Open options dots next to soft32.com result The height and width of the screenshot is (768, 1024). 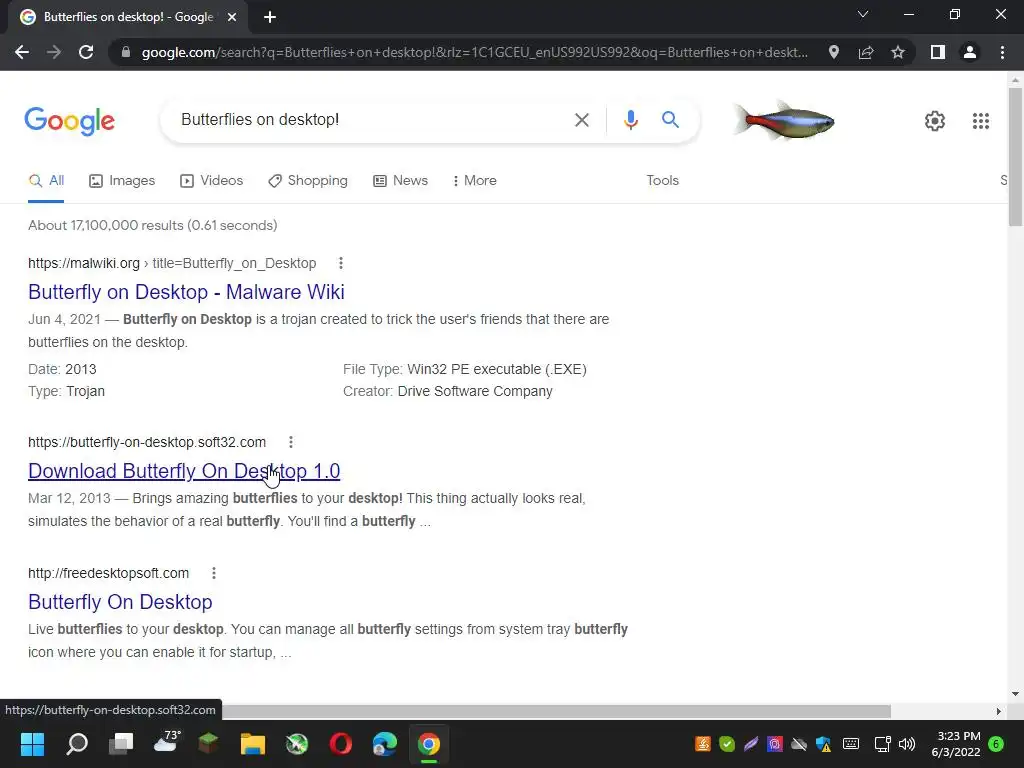pyautogui.click(x=291, y=442)
